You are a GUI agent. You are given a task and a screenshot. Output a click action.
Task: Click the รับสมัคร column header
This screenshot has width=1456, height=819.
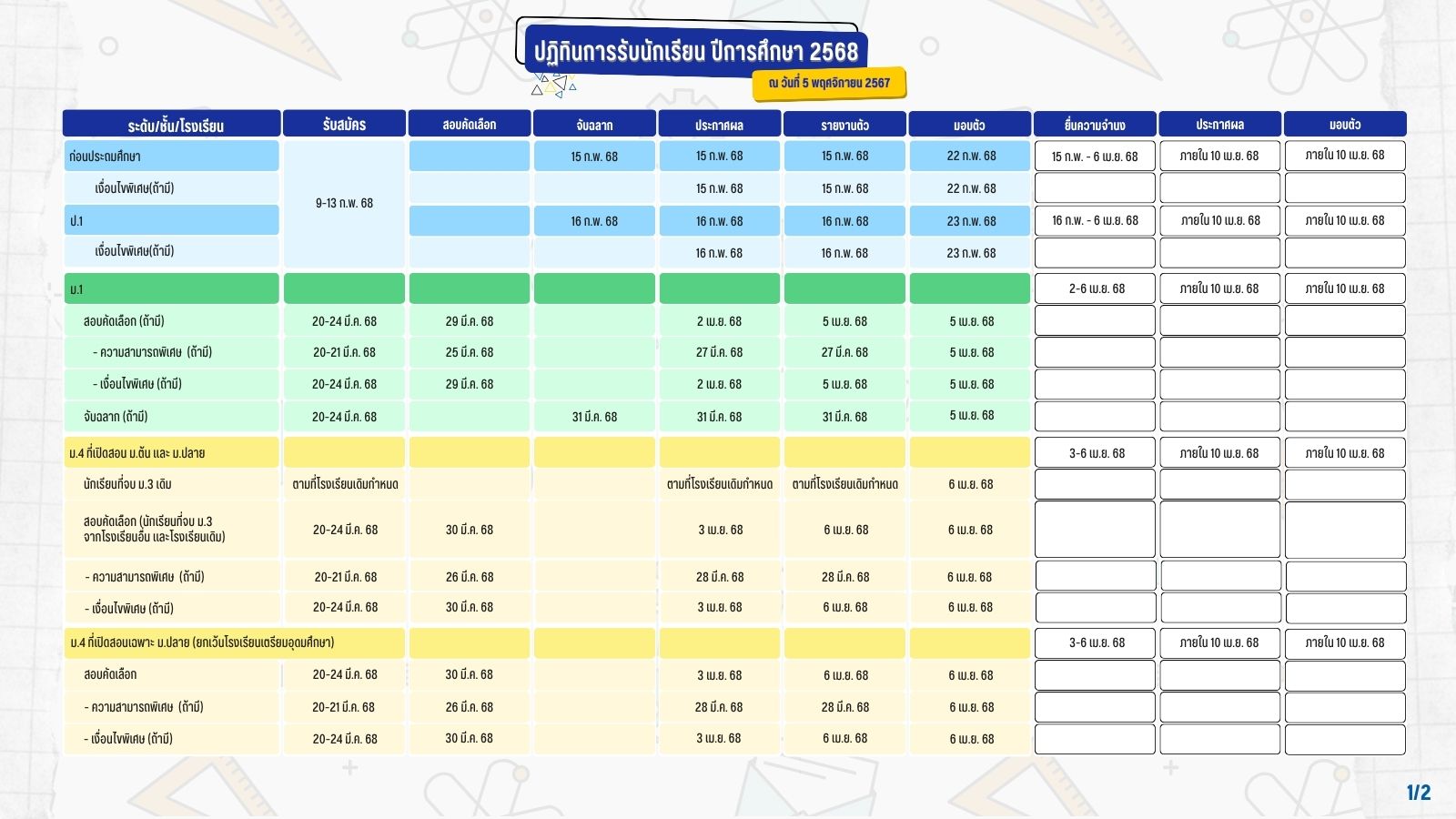[344, 125]
